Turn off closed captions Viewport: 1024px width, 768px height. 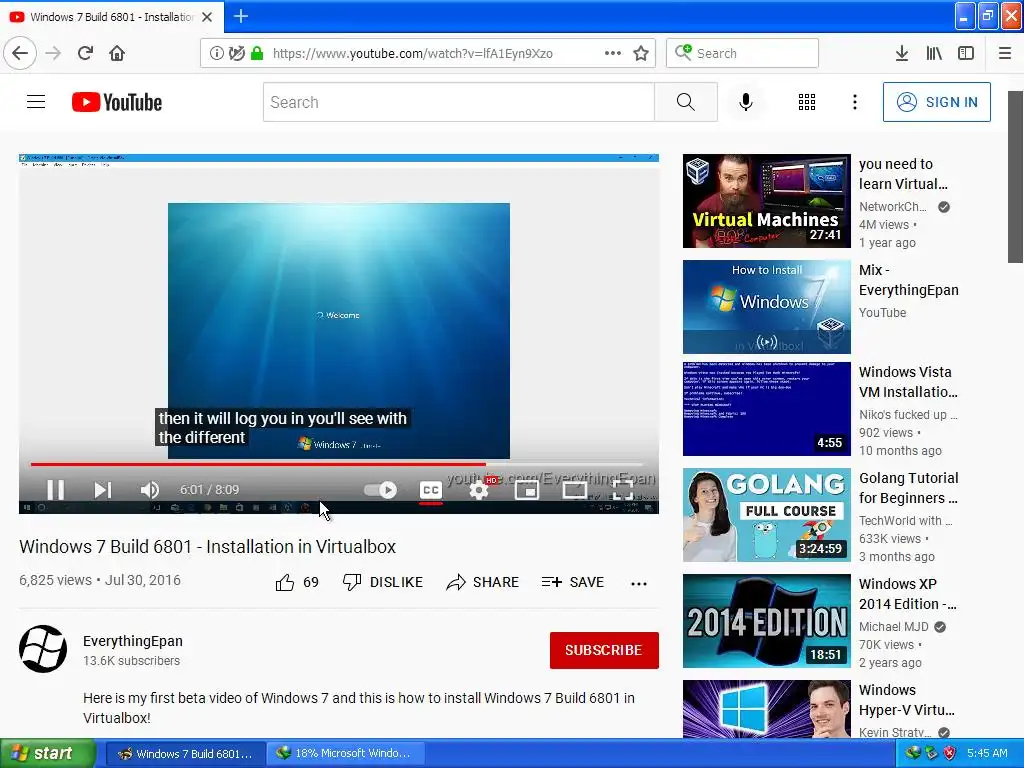[431, 490]
